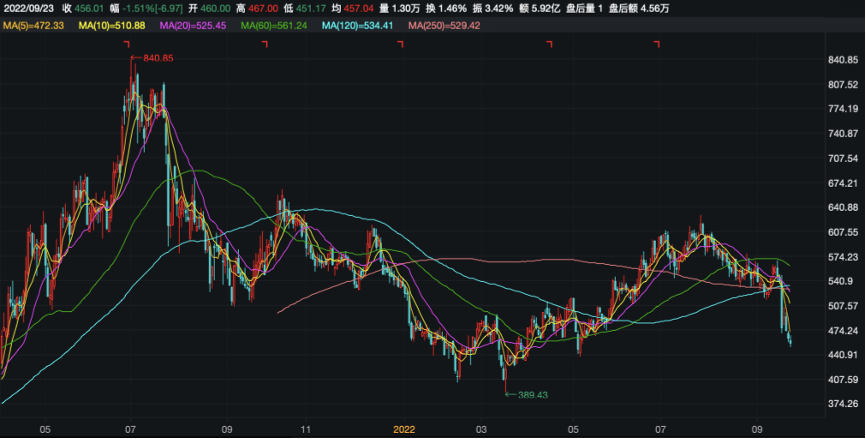Click the green low annotation ←389.43
Screen dimensions: 866x439
pos(527,395)
